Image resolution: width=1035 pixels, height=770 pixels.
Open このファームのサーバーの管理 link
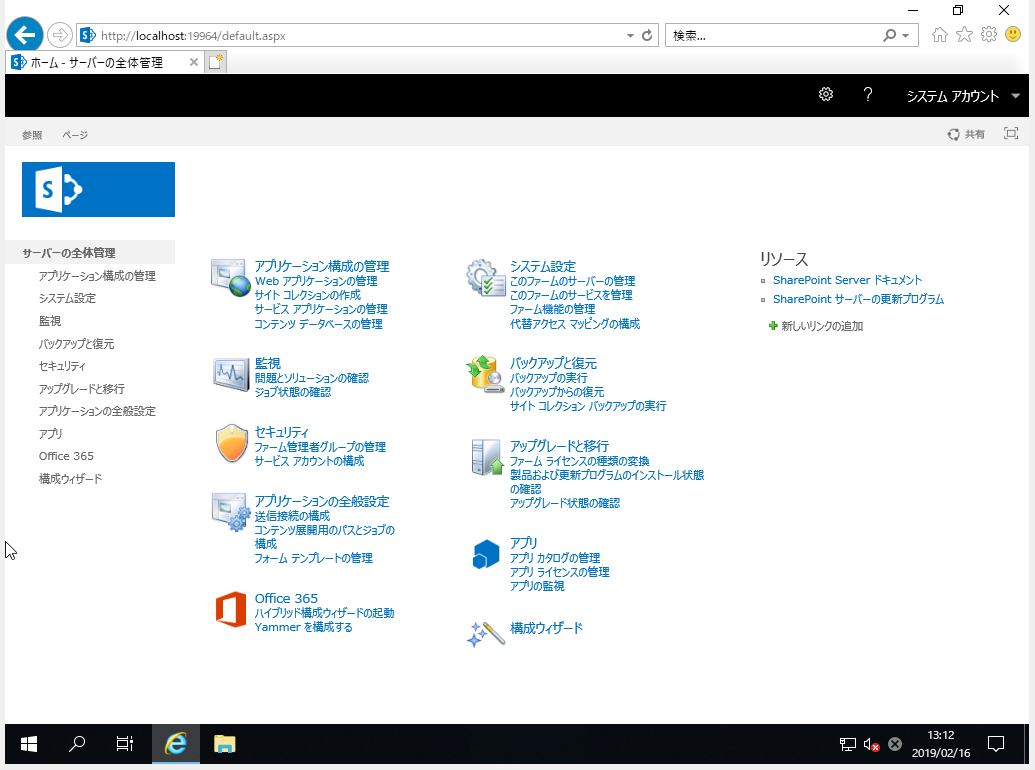pos(572,280)
